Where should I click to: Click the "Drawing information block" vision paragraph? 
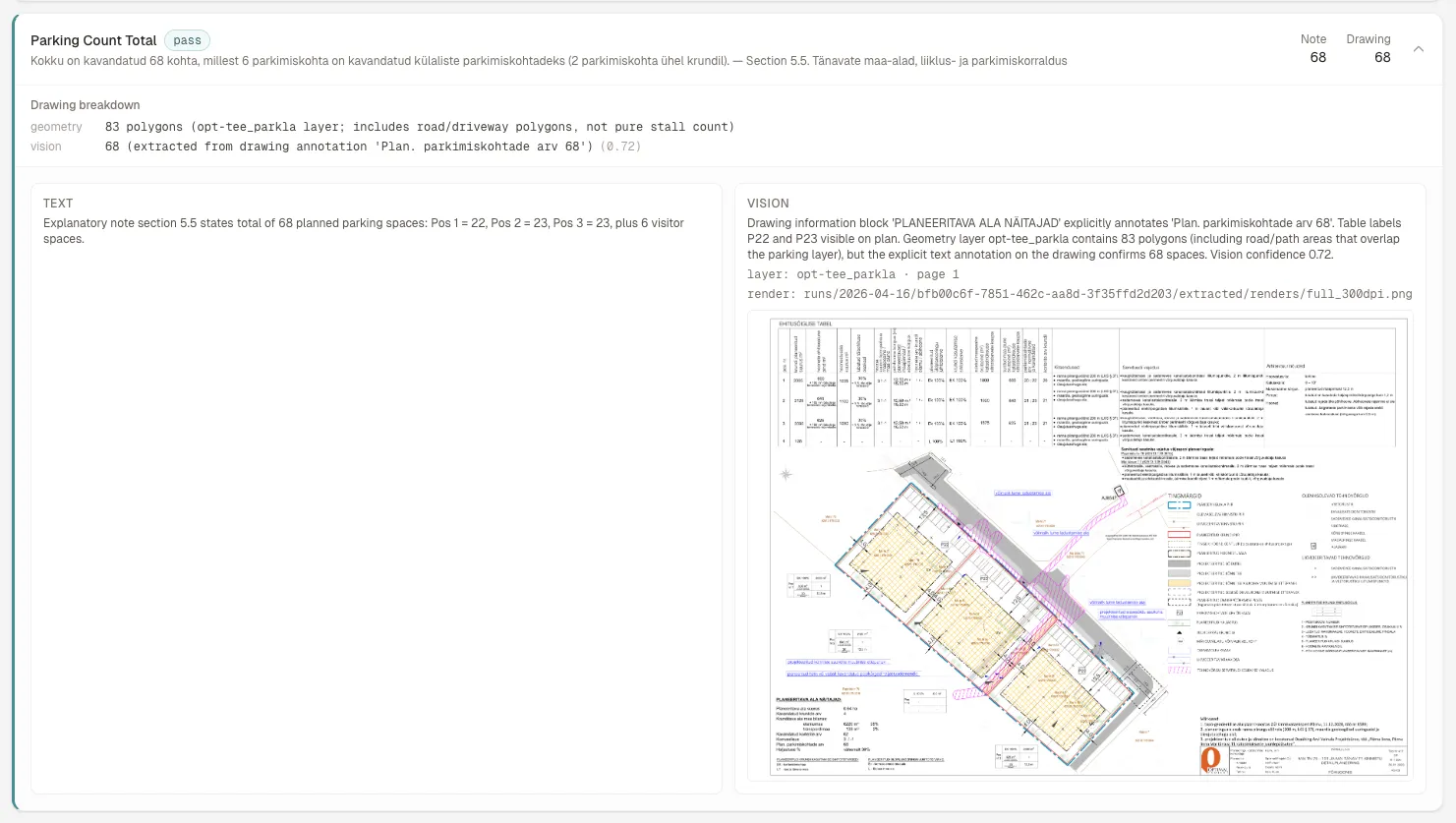click(1076, 239)
